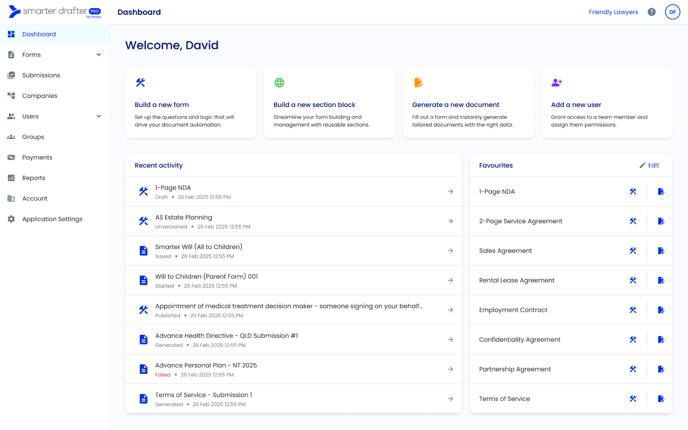Open Reports in sidebar
Image resolution: width=688 pixels, height=430 pixels.
(x=55, y=178)
